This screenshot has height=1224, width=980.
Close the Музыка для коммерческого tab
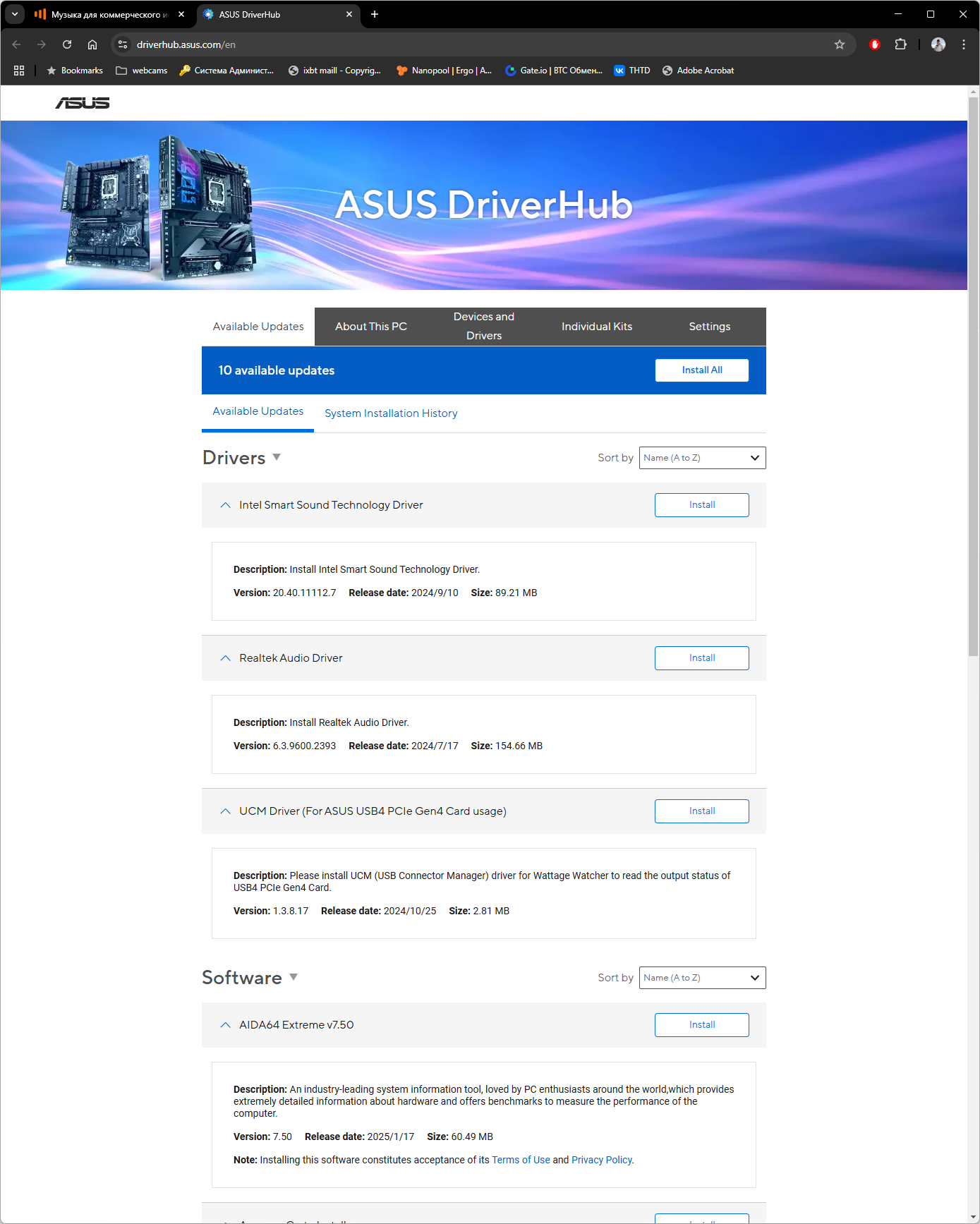181,14
